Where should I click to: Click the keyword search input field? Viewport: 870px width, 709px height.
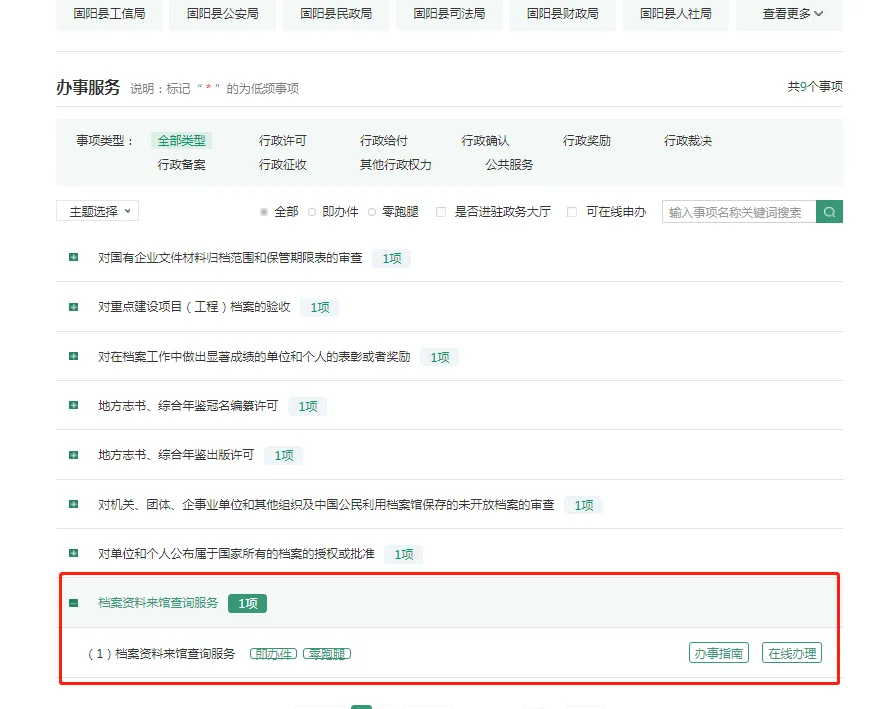738,212
